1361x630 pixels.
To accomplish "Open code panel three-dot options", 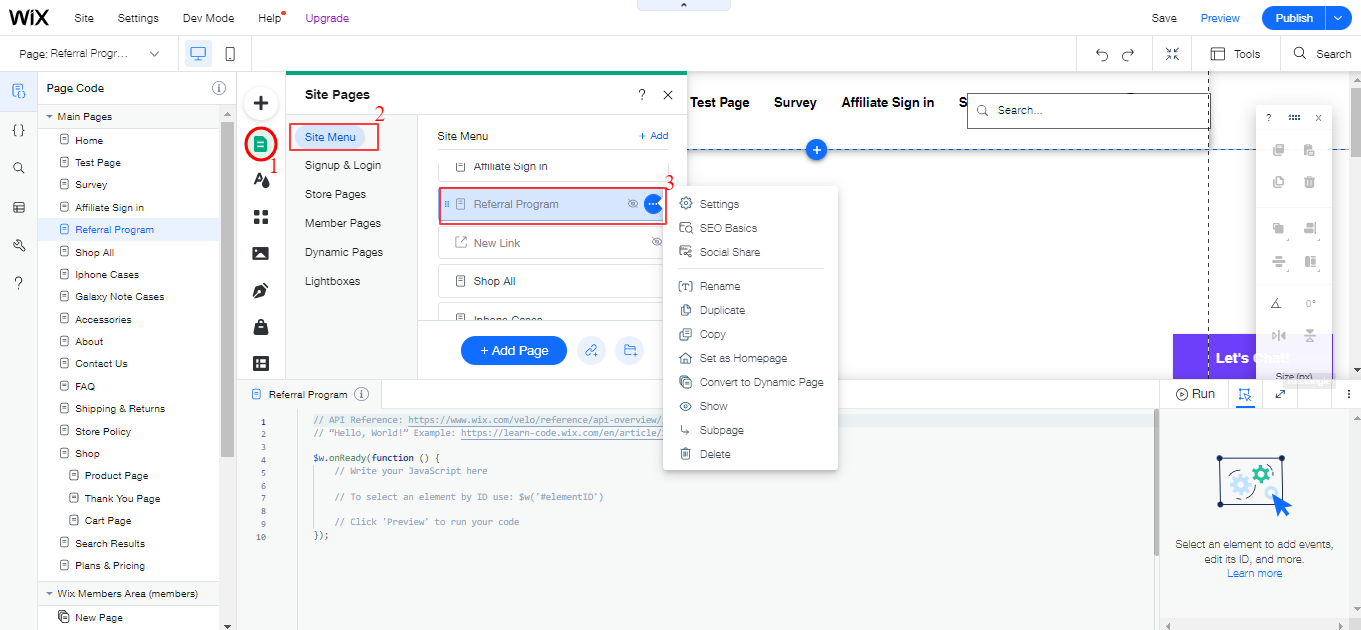I will coord(1348,394).
